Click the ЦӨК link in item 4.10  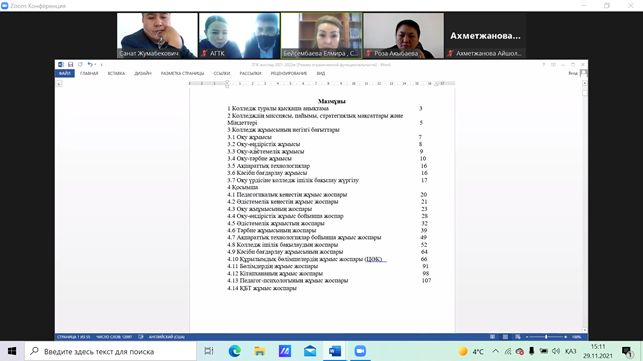374,259
